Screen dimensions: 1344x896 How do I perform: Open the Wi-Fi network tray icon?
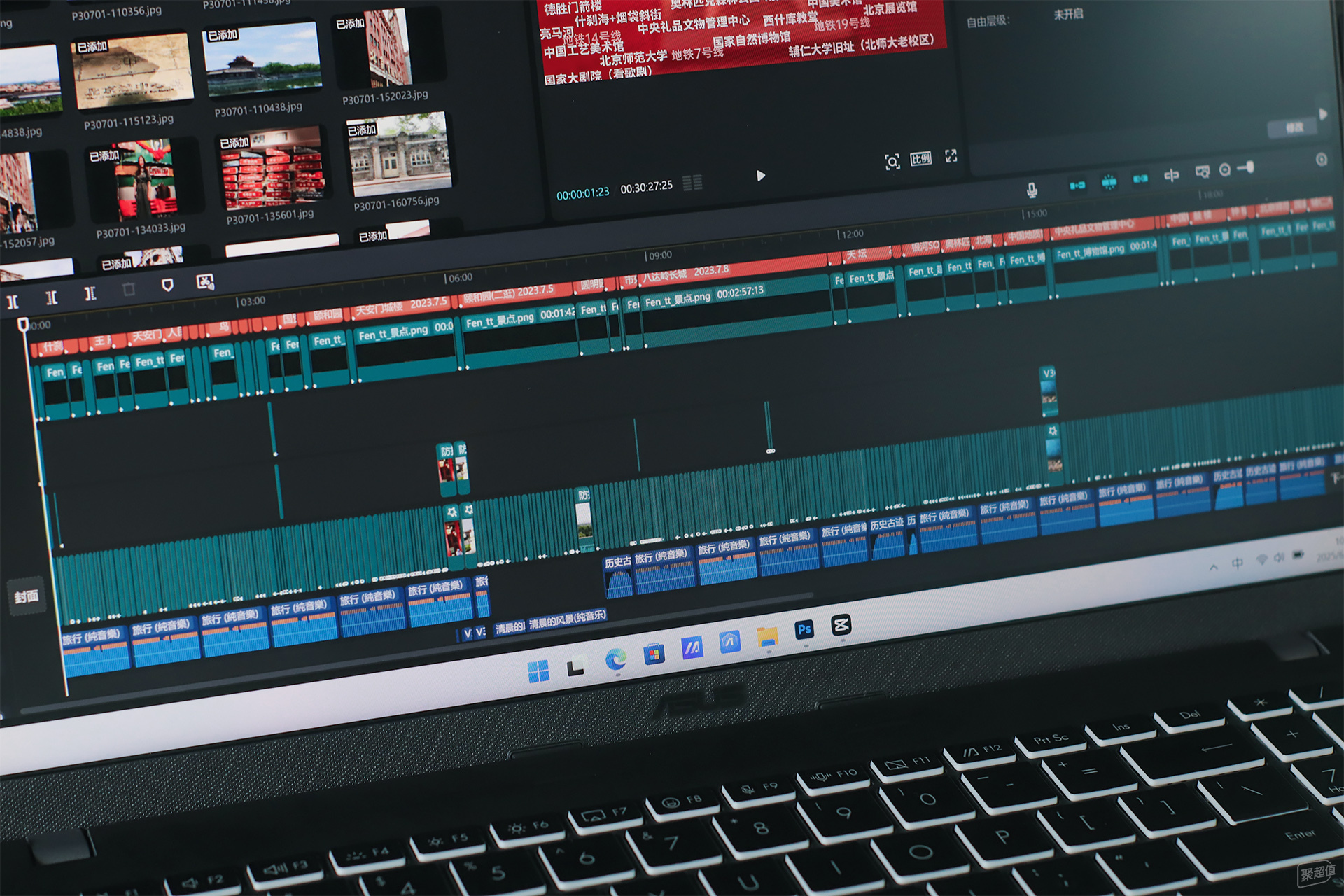1261,560
